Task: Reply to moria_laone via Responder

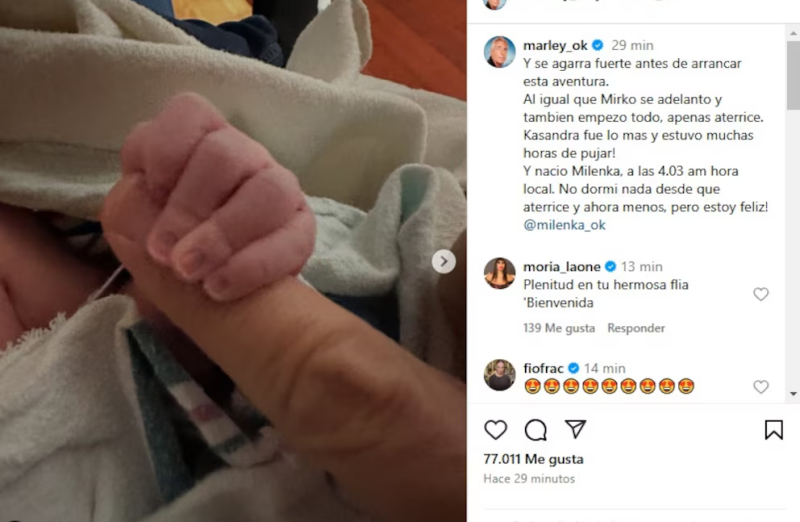Action: coord(636,328)
